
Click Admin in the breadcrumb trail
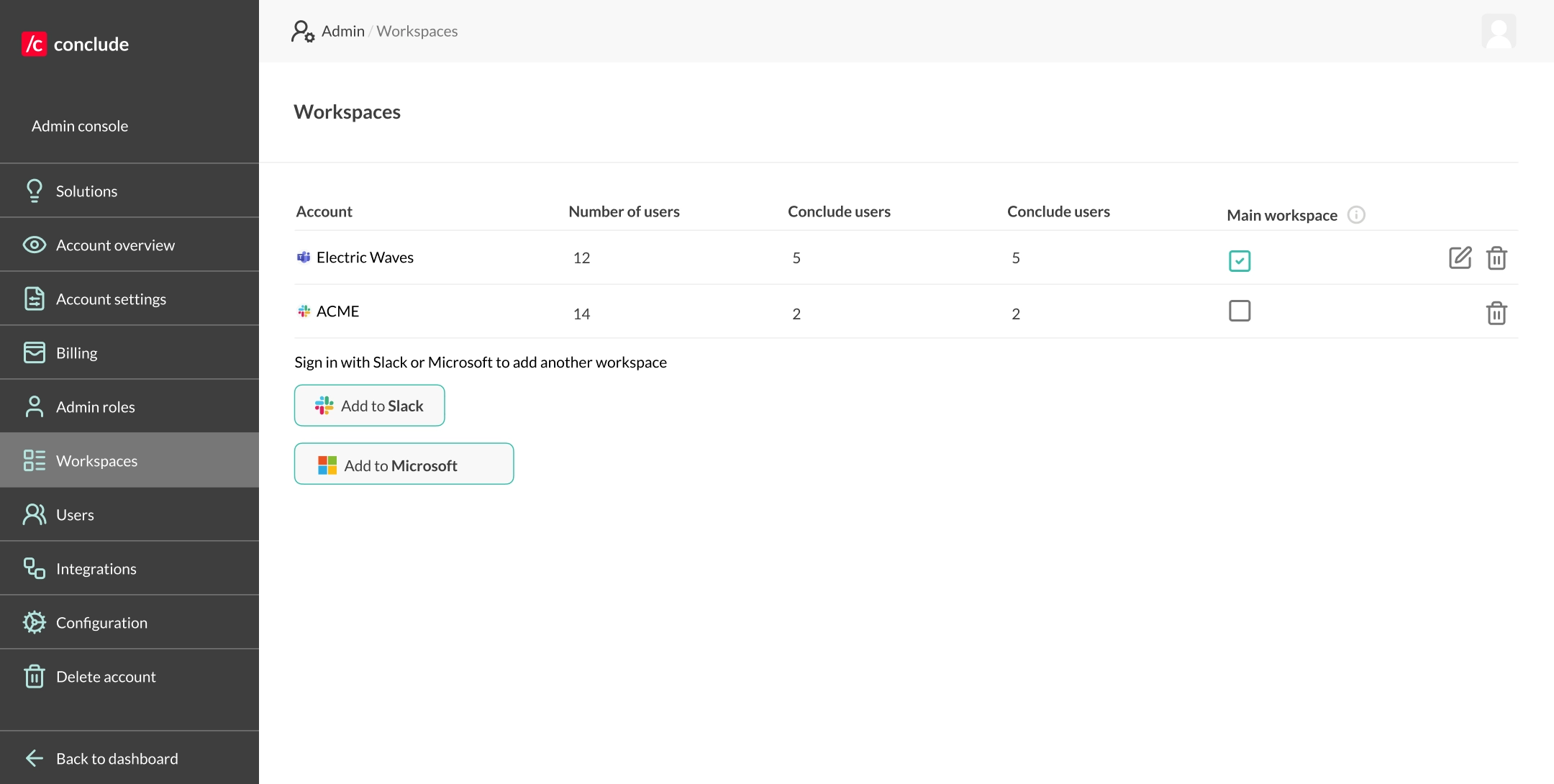click(343, 31)
